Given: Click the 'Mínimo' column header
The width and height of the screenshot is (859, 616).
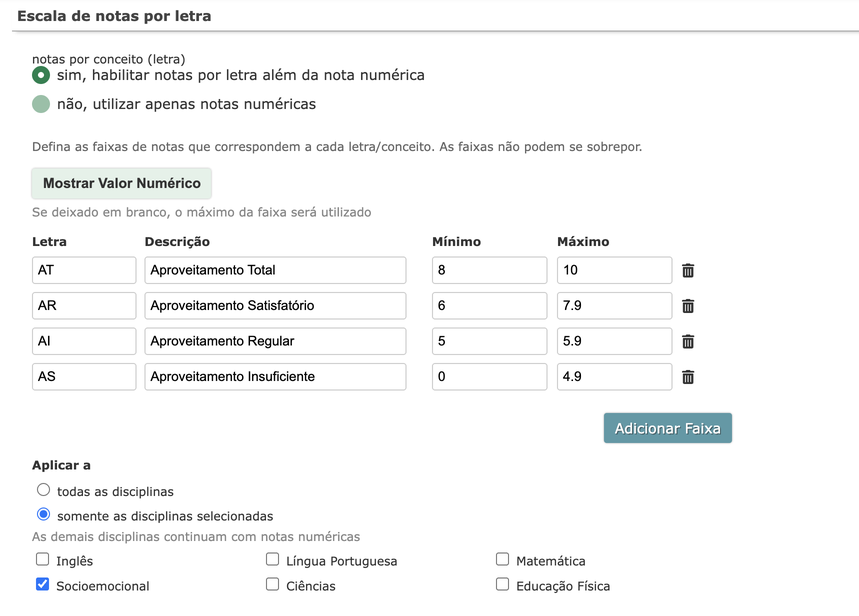Looking at the screenshot, I should point(456,242).
